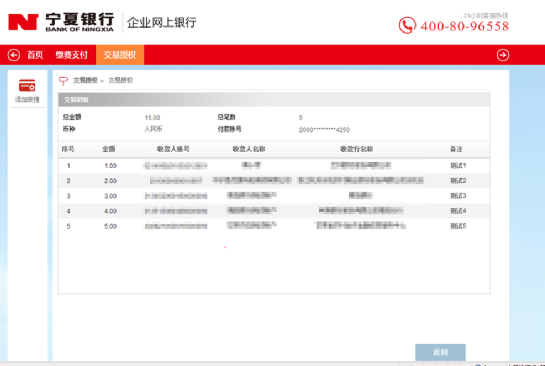Click the 返回 button
This screenshot has width=545, height=366.
pos(440,352)
